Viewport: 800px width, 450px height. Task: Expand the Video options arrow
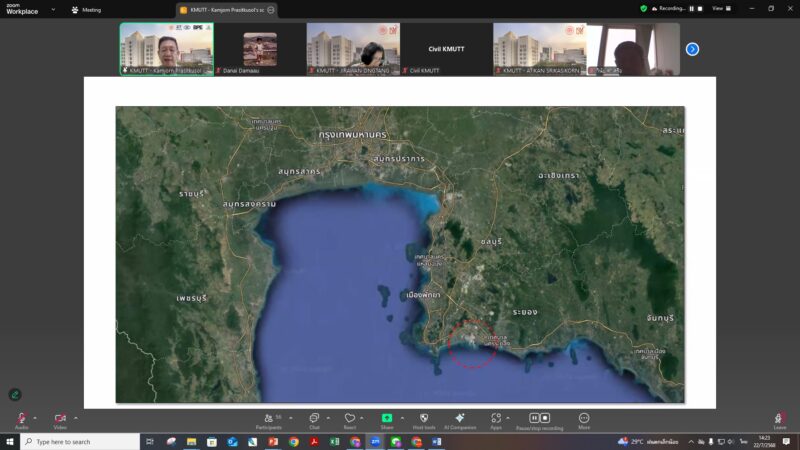[74, 417]
